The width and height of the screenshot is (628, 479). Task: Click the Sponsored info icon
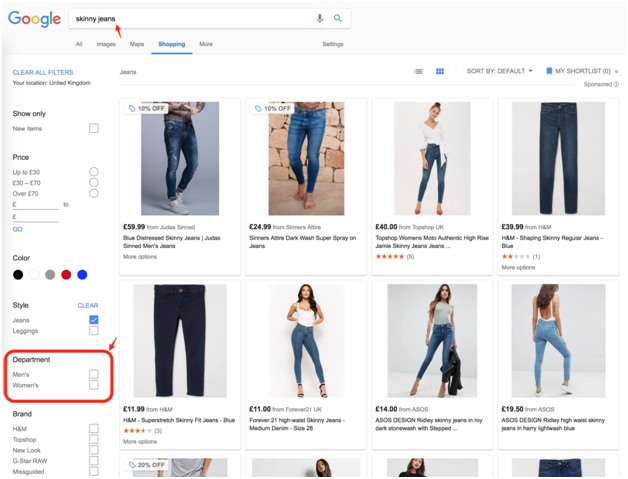pyautogui.click(x=617, y=85)
